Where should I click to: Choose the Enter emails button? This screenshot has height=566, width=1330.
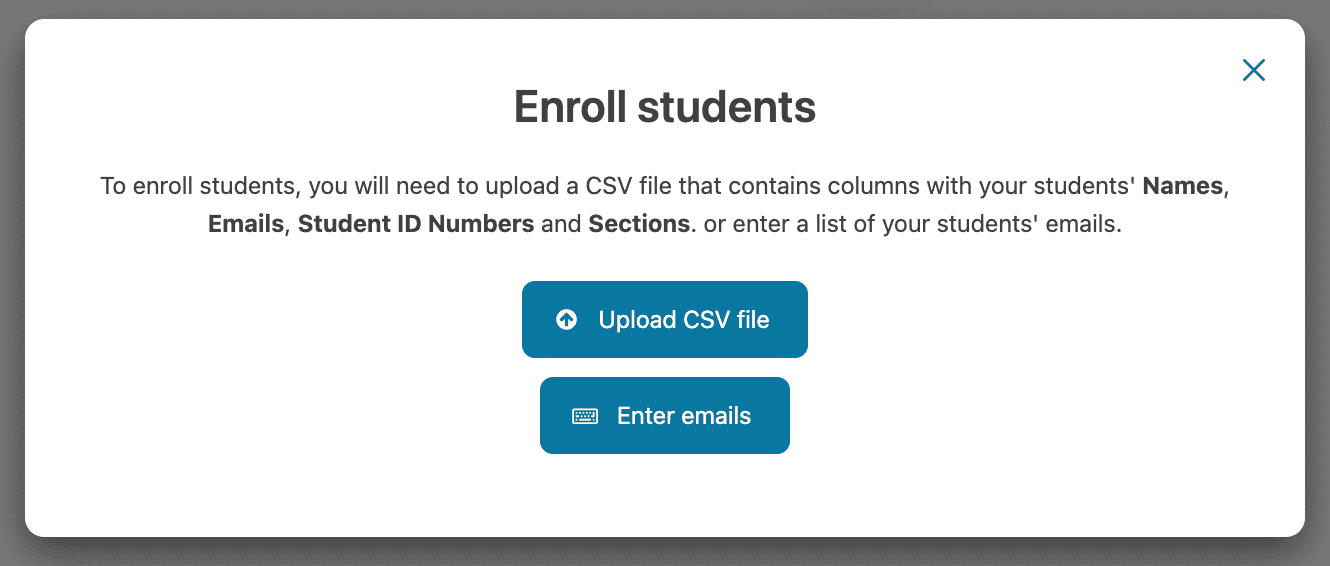(664, 416)
